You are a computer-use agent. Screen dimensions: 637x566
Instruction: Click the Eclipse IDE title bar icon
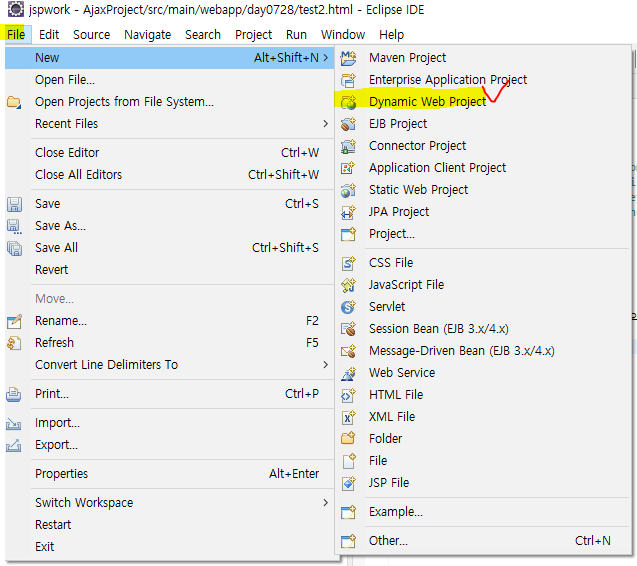click(x=16, y=9)
